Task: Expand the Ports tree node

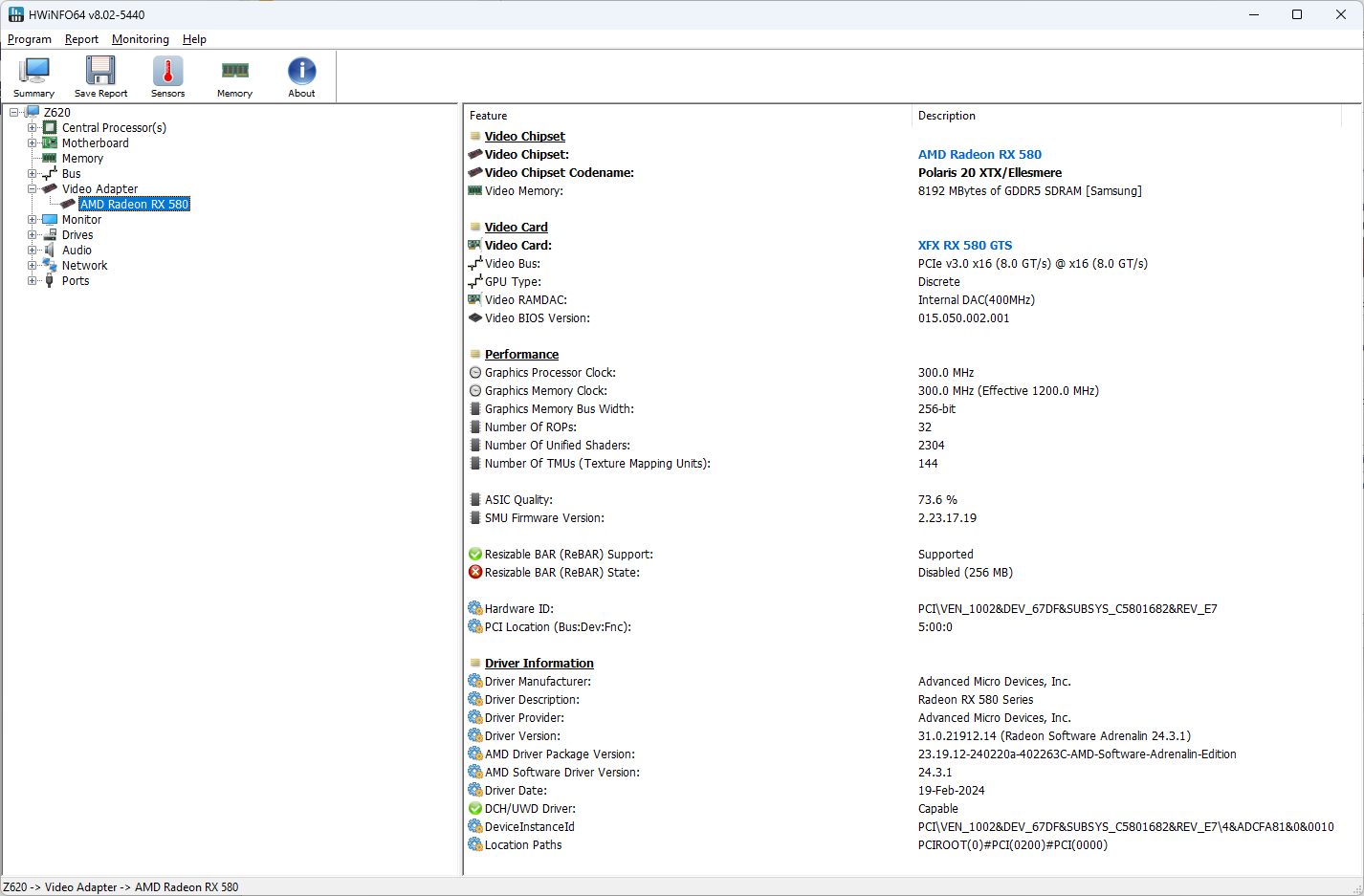Action: (x=32, y=280)
